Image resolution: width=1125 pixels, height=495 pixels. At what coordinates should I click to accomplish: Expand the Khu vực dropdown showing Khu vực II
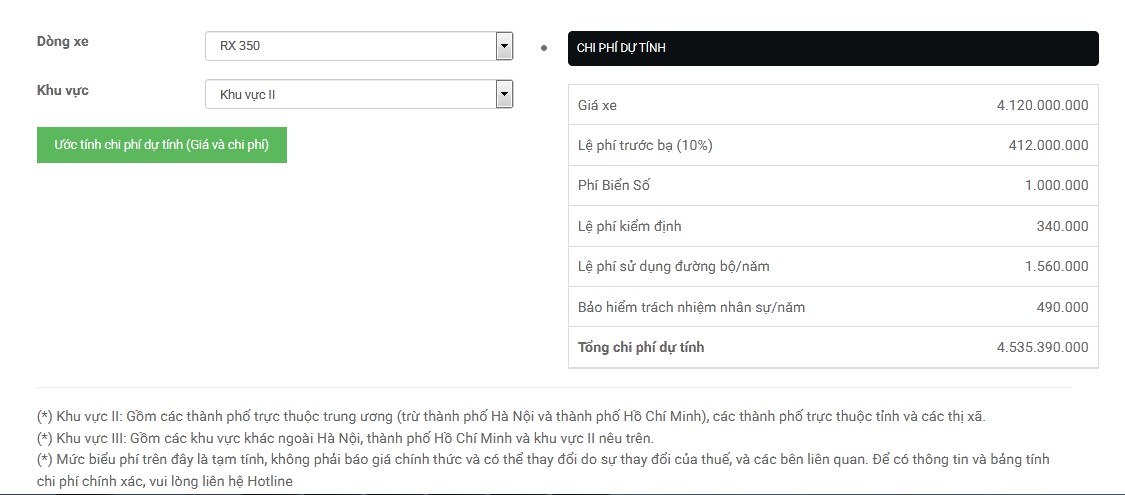(x=350, y=95)
